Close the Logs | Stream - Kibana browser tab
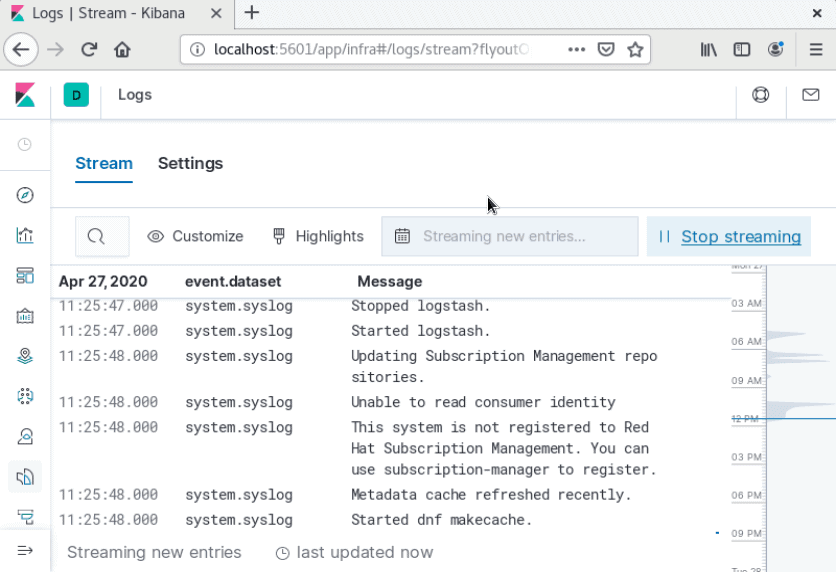Viewport: 836px width, 572px height. pos(216,13)
